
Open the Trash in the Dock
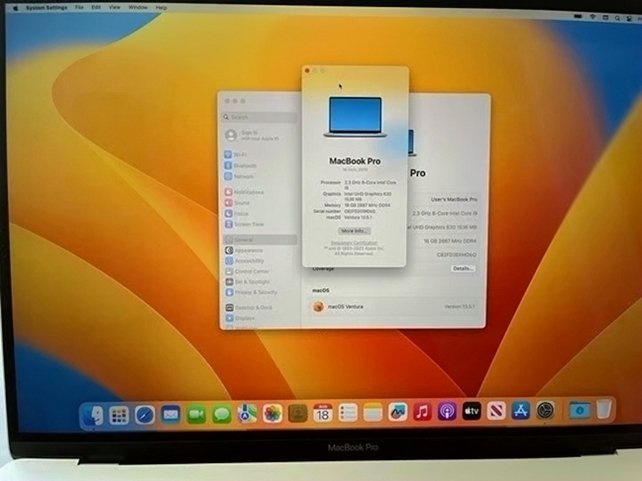click(x=604, y=409)
